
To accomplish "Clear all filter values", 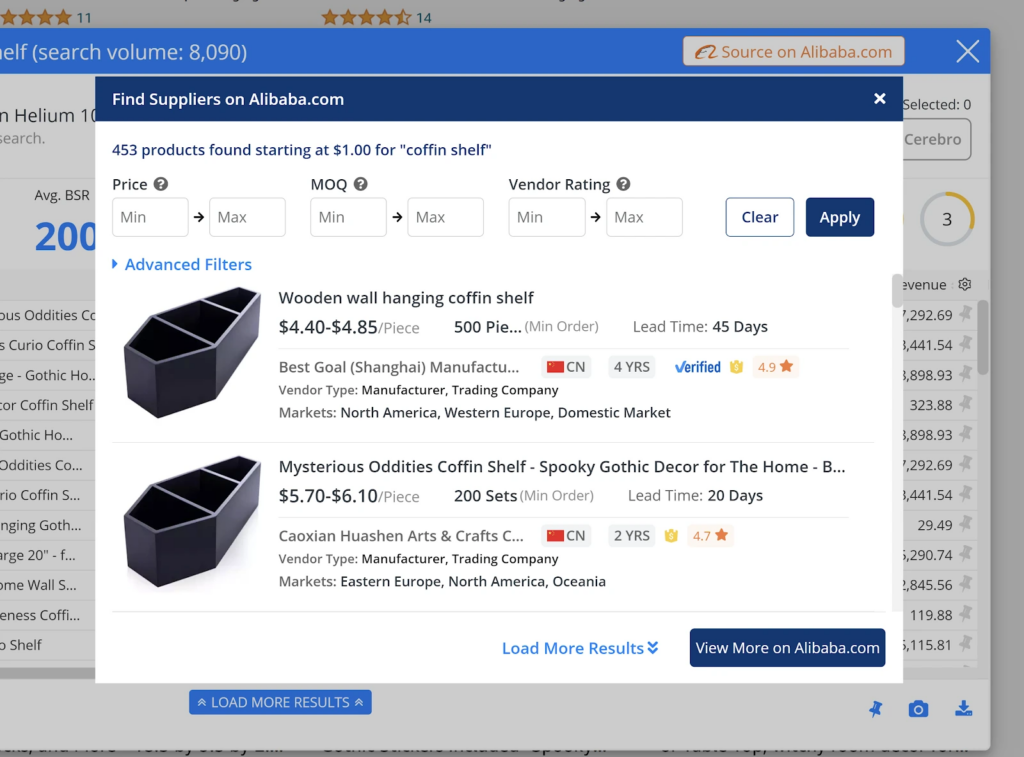I will pyautogui.click(x=759, y=217).
